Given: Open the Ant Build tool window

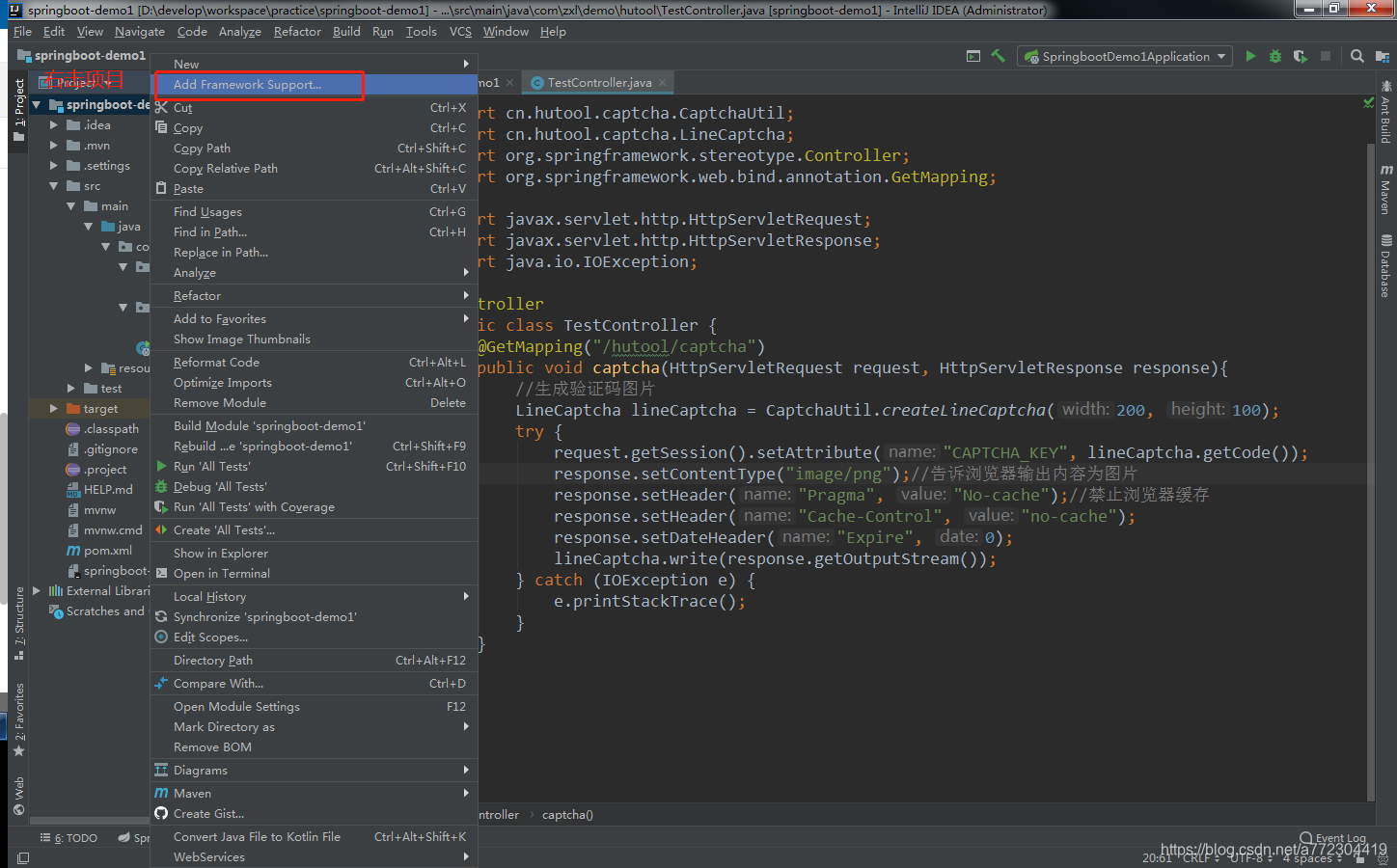Looking at the screenshot, I should 1385,114.
